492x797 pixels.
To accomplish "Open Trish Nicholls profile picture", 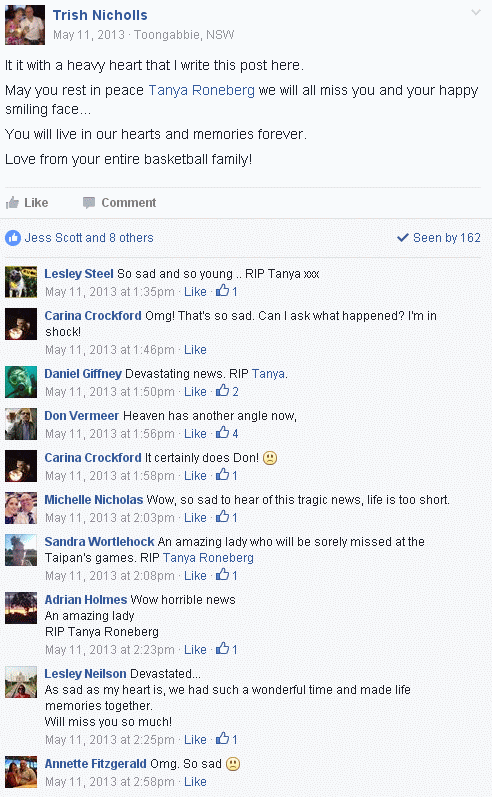I will click(25, 25).
